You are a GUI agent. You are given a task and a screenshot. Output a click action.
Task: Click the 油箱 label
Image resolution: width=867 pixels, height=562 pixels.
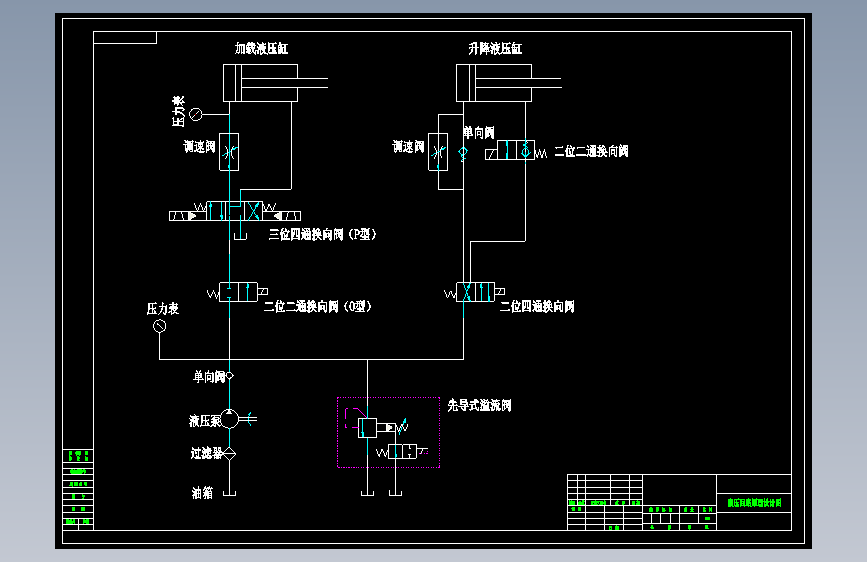tap(202, 493)
